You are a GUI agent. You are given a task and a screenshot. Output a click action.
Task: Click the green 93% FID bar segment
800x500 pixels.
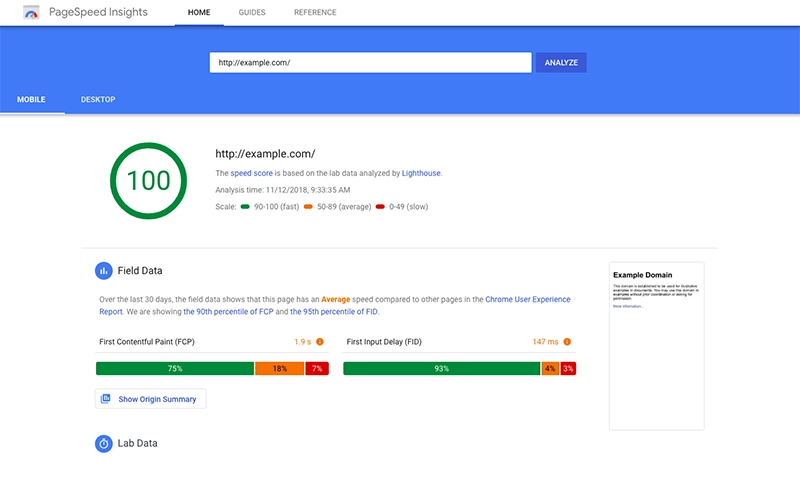point(442,368)
